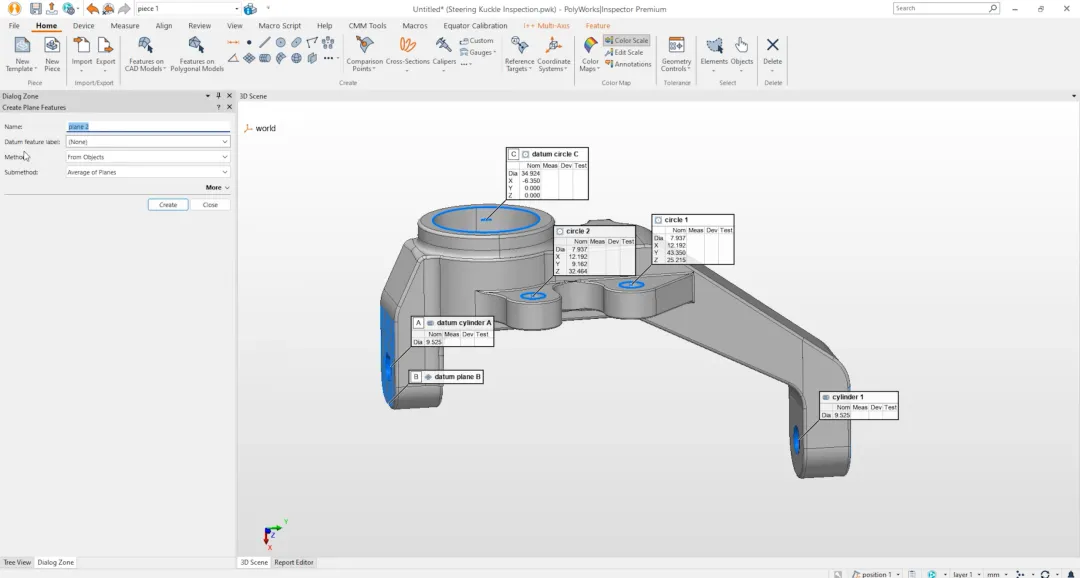This screenshot has width=1080, height=578.
Task: Click the Reference Targets icon
Action: pos(519,47)
